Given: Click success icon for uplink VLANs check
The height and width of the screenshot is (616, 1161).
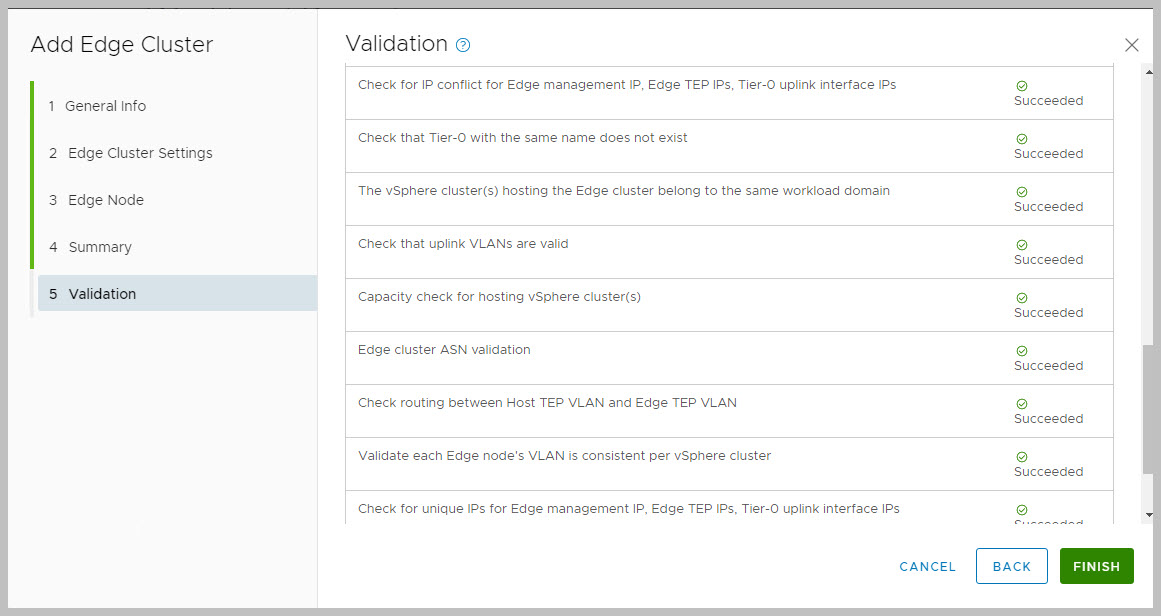Looking at the screenshot, I should 1021,245.
